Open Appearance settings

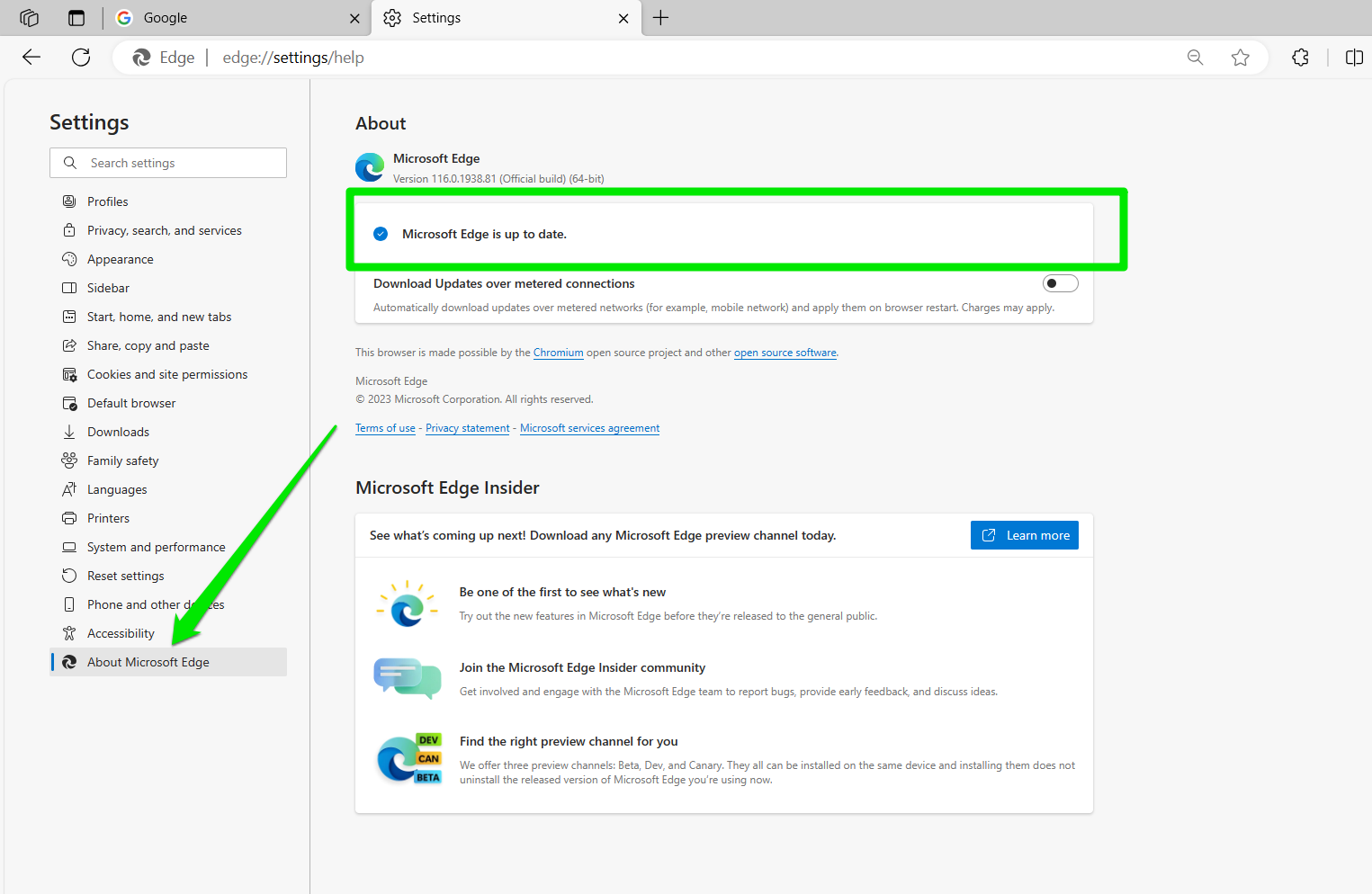pos(168,259)
